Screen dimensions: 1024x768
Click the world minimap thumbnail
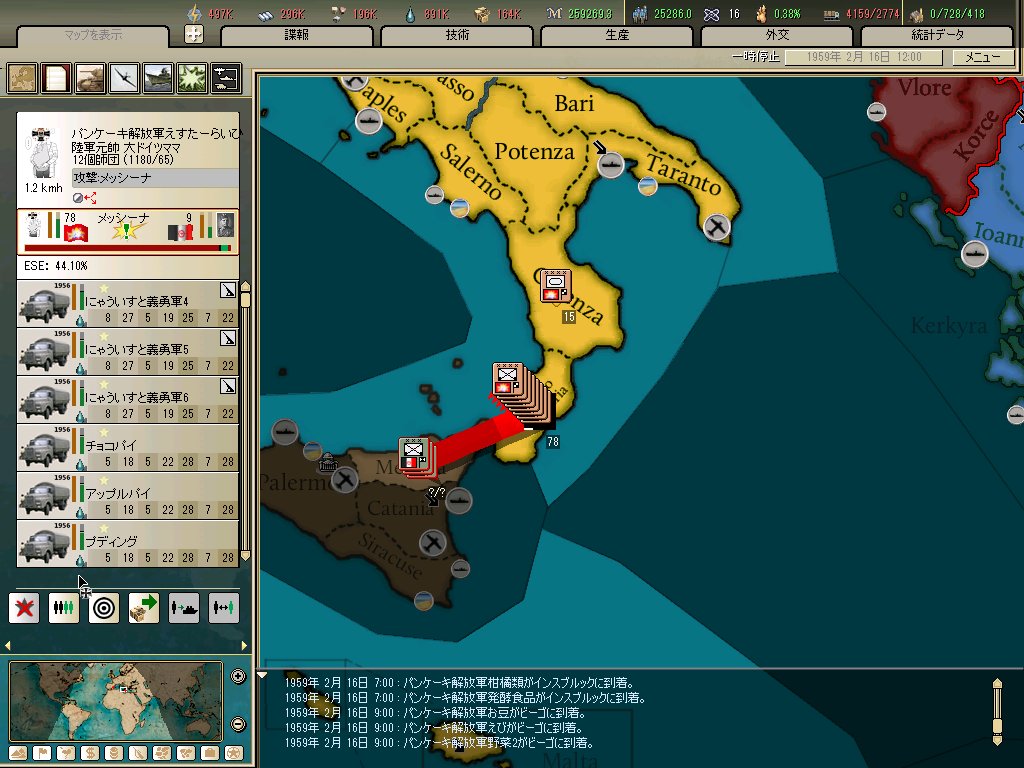[116, 701]
